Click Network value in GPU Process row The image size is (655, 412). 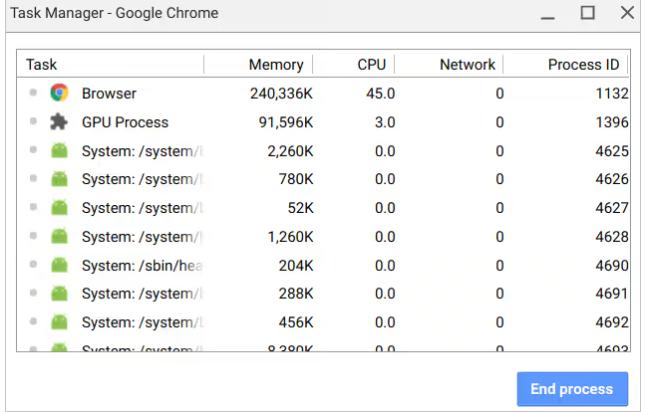(500, 122)
